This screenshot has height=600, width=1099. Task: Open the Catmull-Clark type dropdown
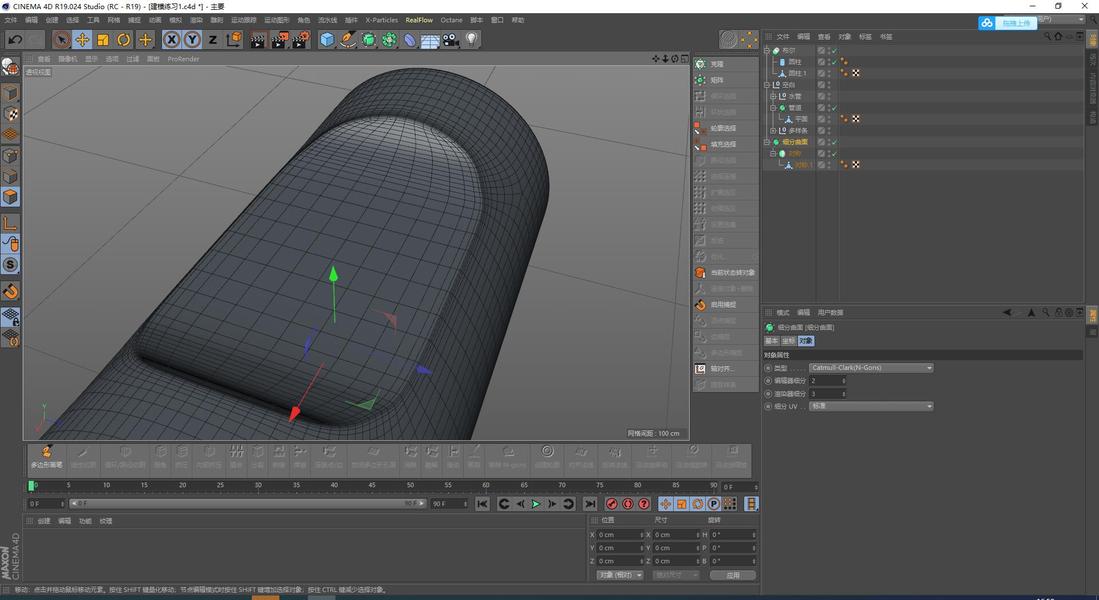pyautogui.click(x=870, y=368)
